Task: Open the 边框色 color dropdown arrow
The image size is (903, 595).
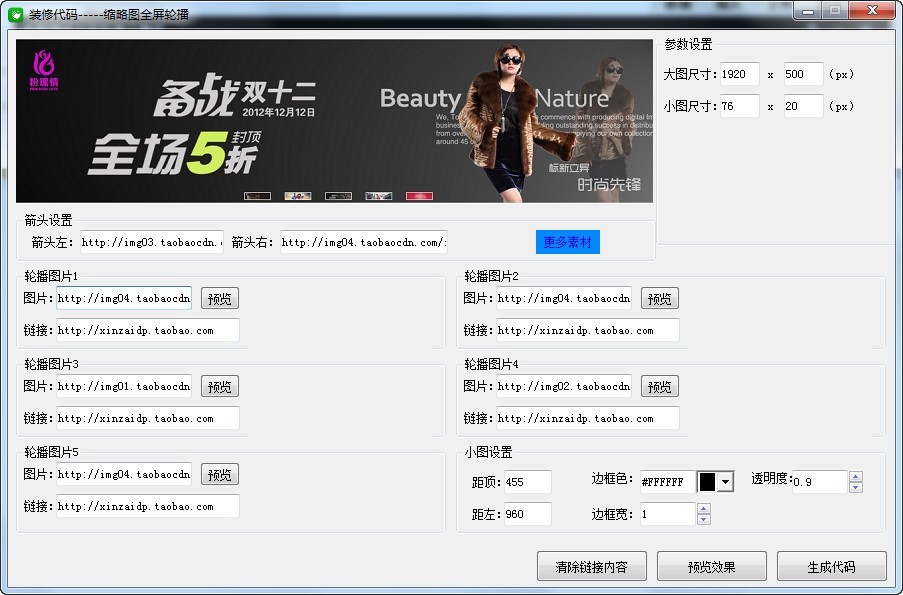Action: (726, 482)
